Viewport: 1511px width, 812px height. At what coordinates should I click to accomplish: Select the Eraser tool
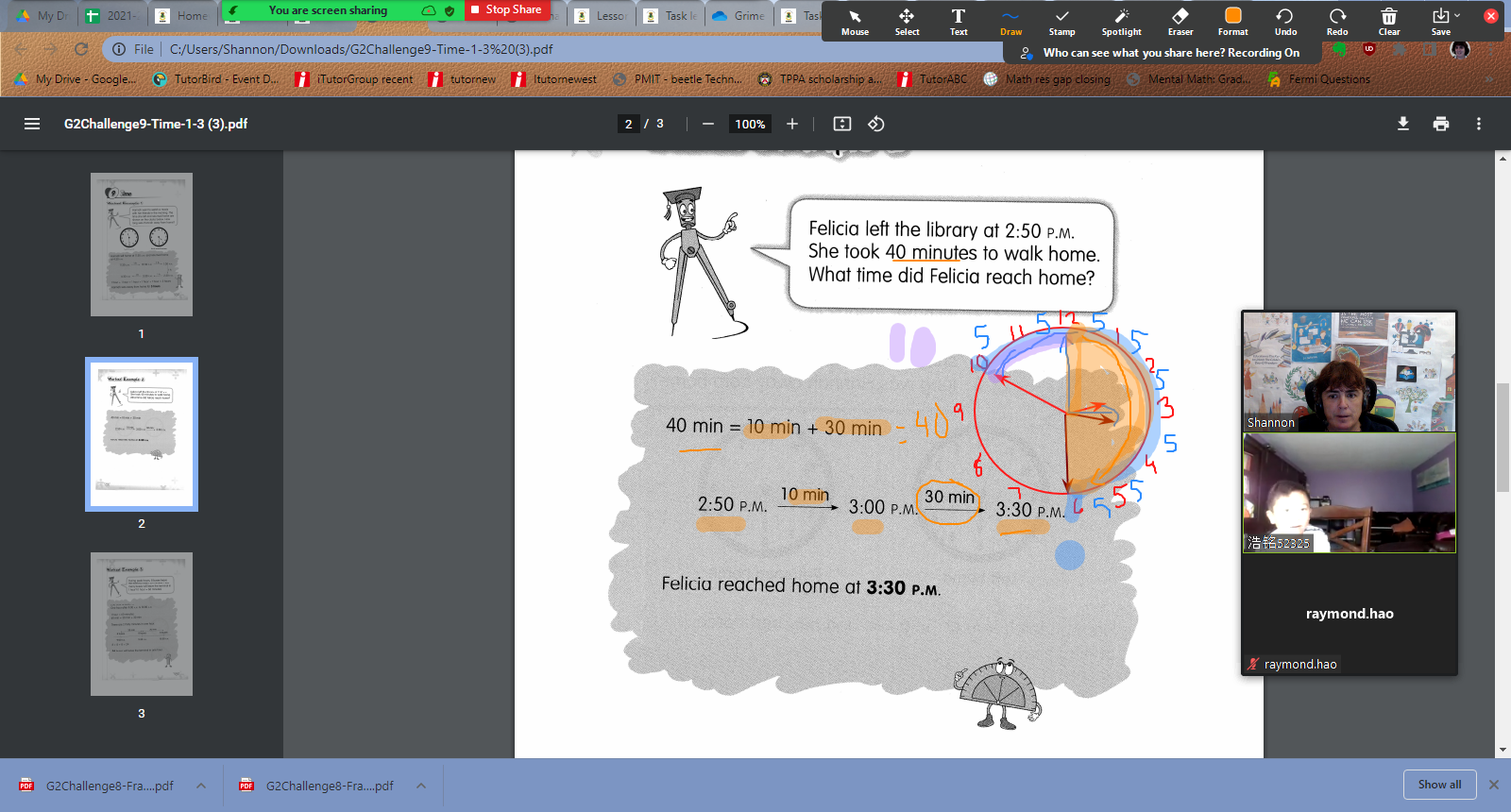[1180, 22]
